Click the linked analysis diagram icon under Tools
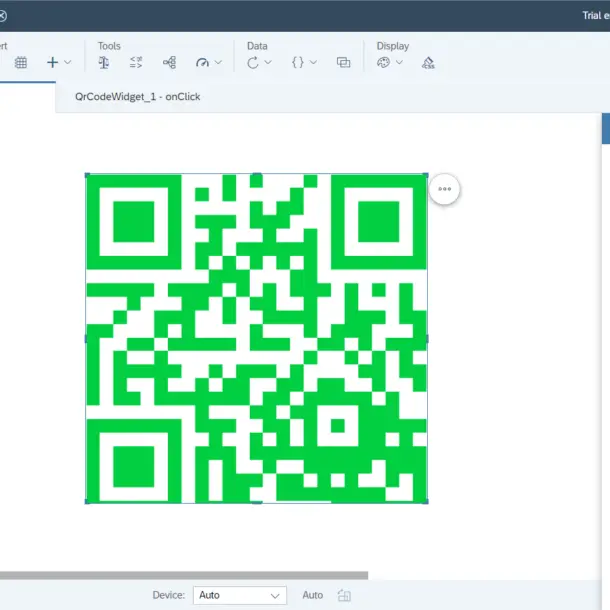The width and height of the screenshot is (610, 610). click(170, 63)
